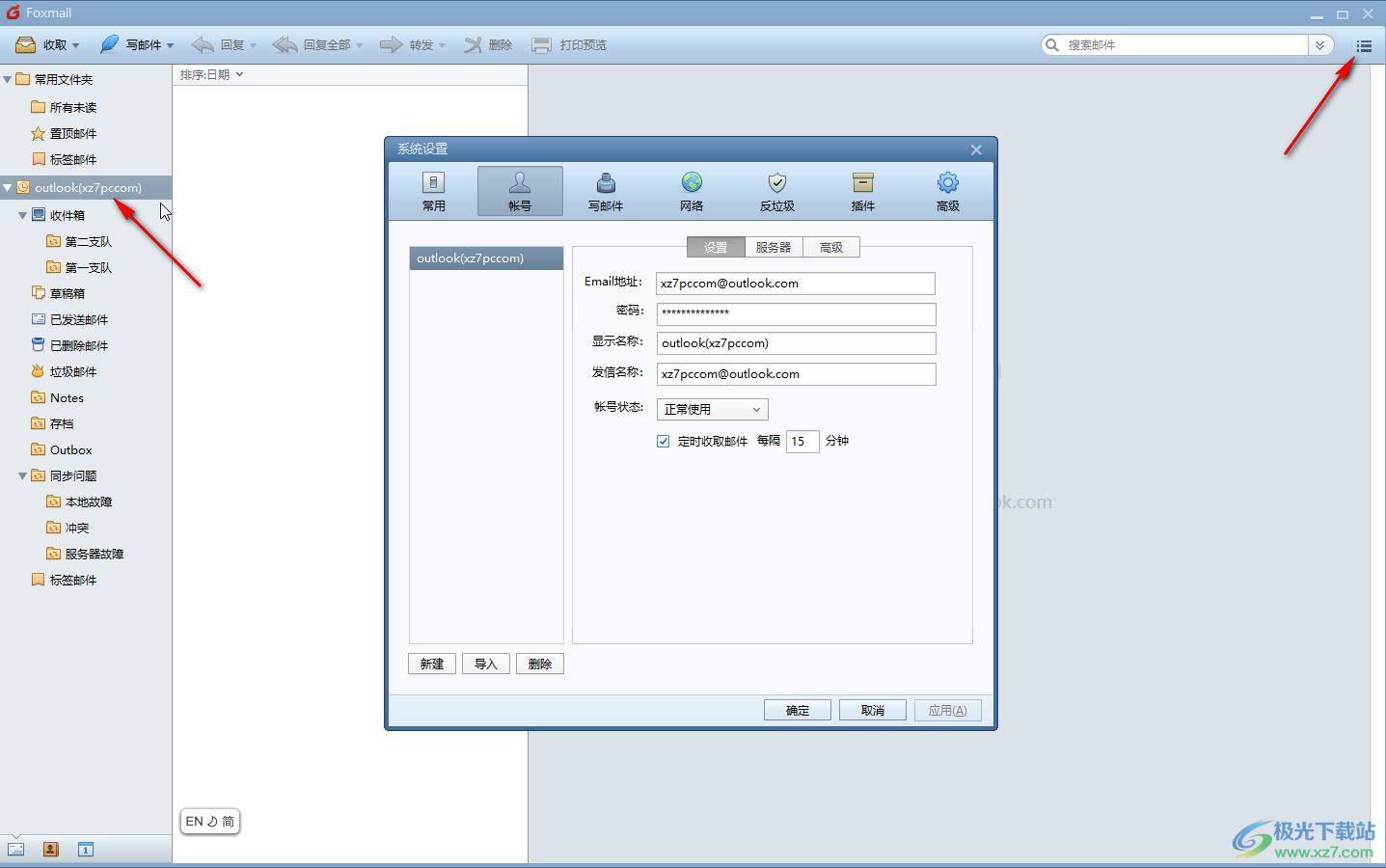Click the 收取 receive mail toolbar icon
The height and width of the screenshot is (868, 1386).
click(x=26, y=45)
